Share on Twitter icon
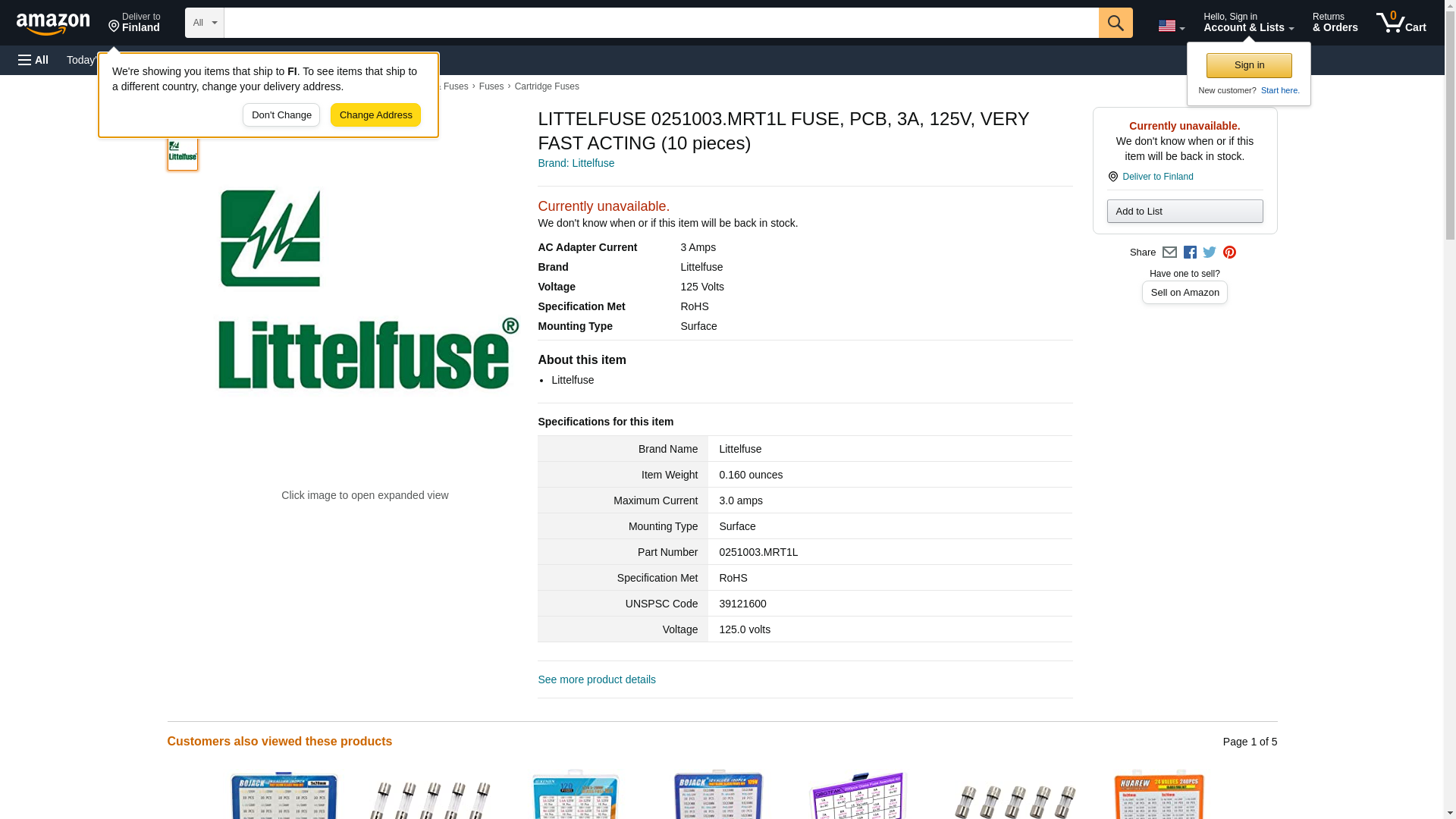Screen dimensions: 1456x819 coord(1210,253)
